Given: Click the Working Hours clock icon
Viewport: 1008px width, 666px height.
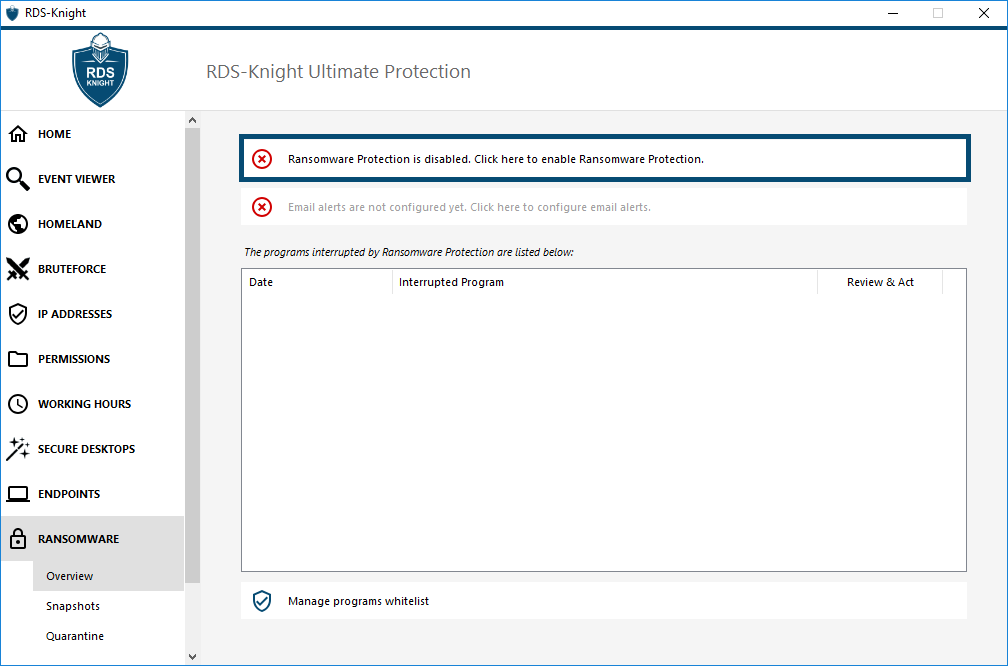Looking at the screenshot, I should tap(18, 404).
